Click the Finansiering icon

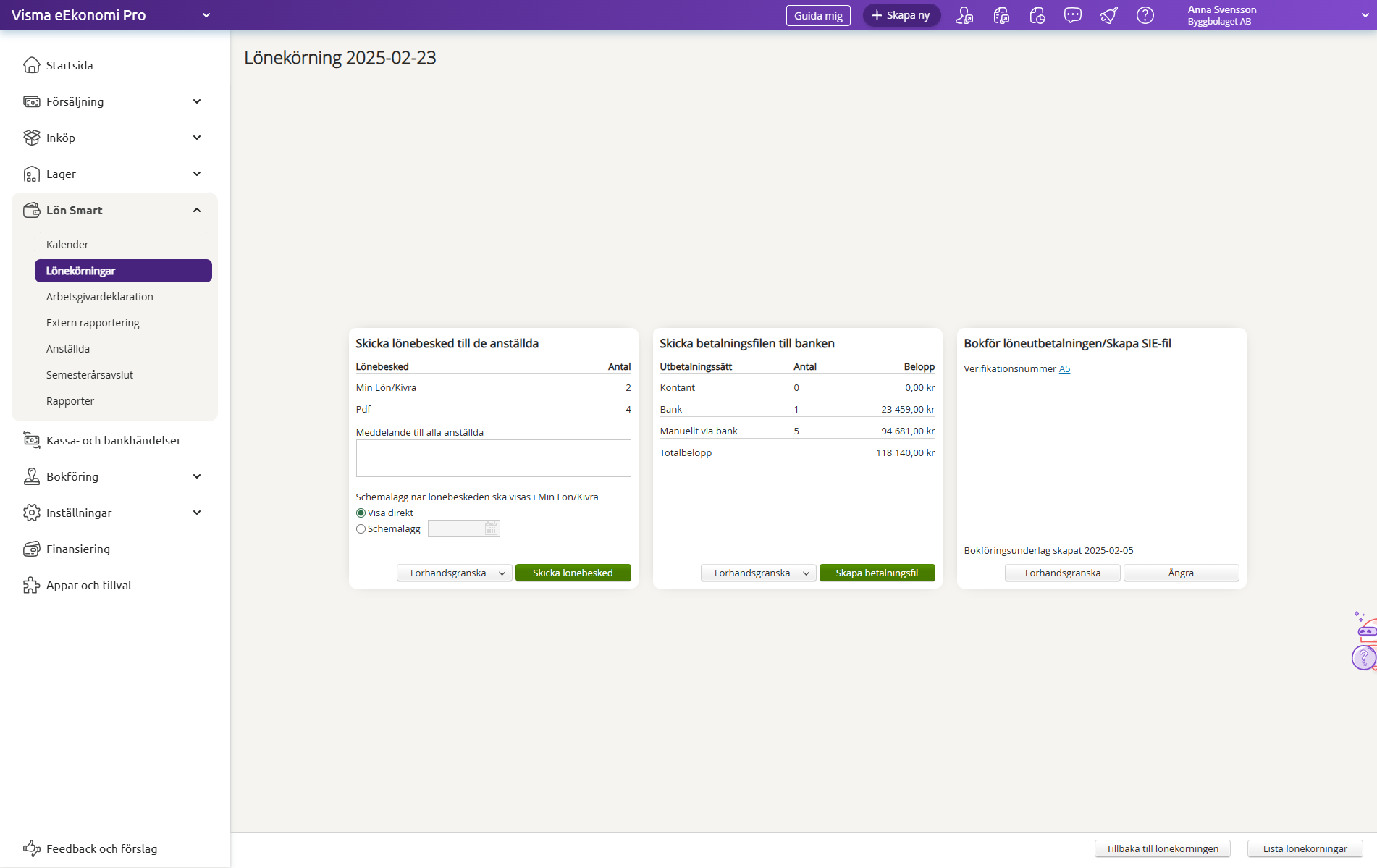point(31,549)
